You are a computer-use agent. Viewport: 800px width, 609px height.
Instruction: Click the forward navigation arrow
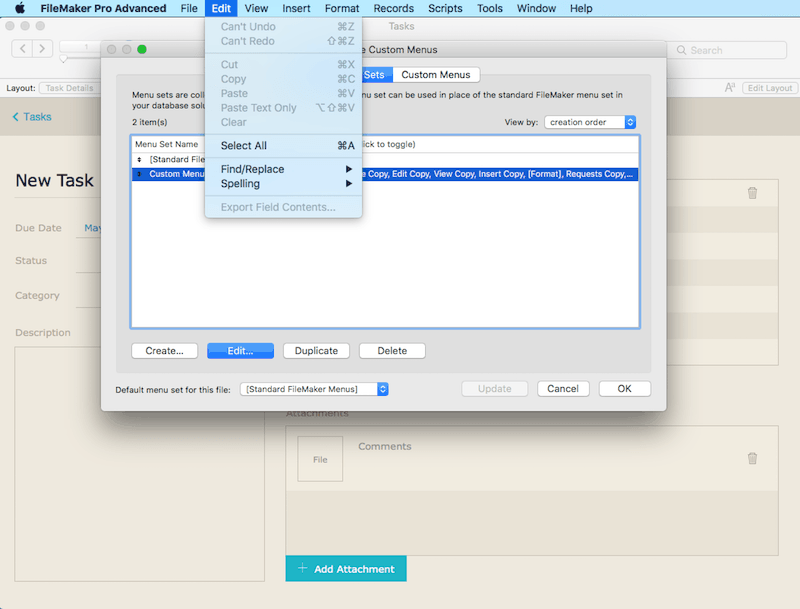[x=42, y=46]
